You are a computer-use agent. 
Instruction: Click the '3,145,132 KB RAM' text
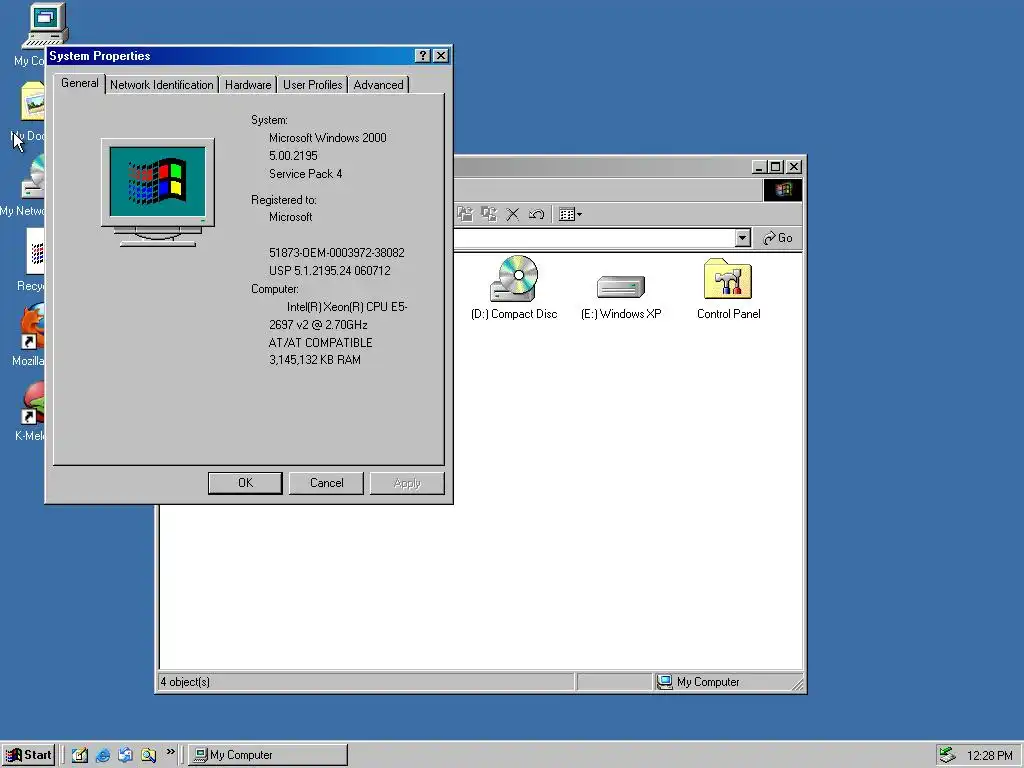click(x=315, y=360)
